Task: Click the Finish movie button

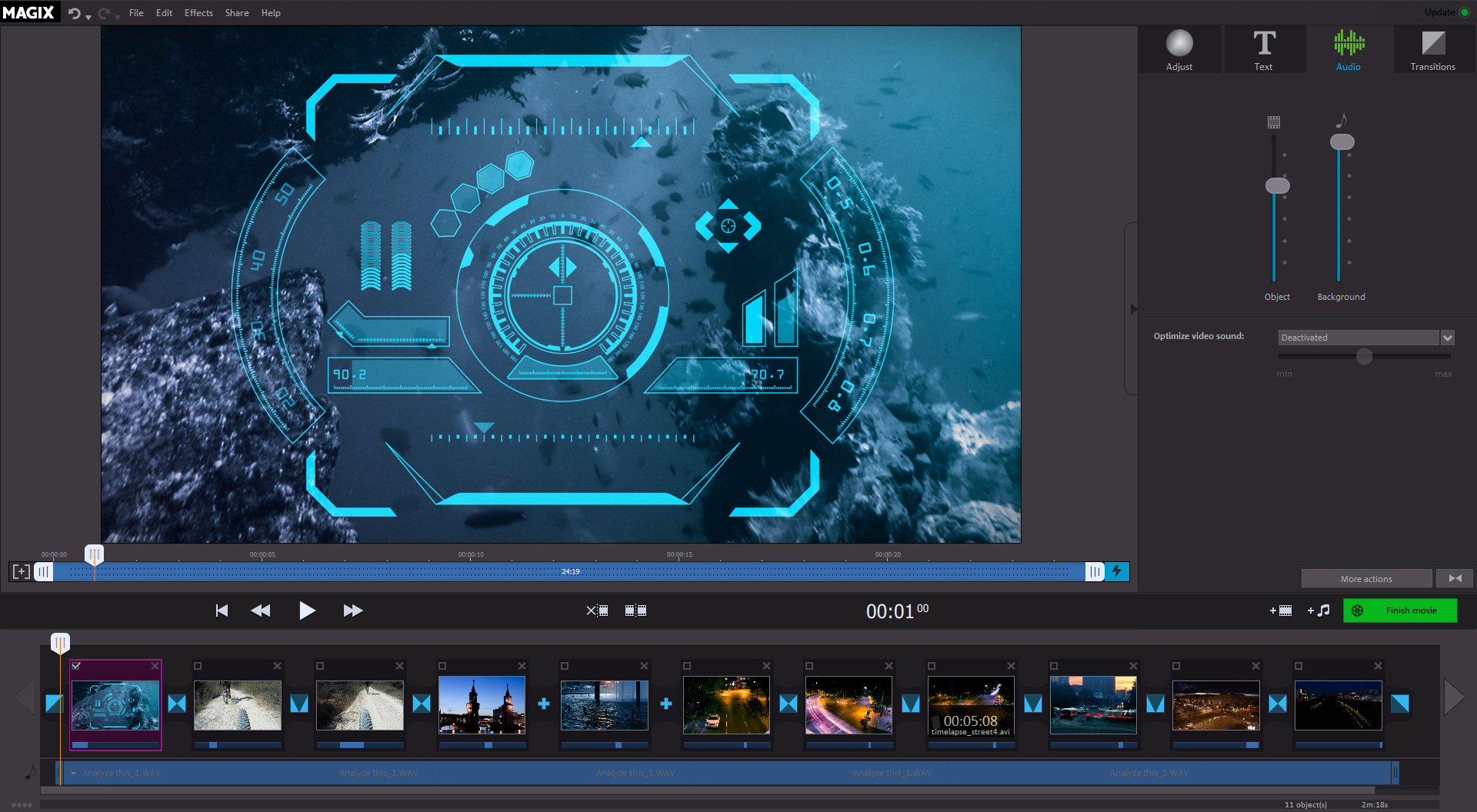Action: coord(1400,611)
